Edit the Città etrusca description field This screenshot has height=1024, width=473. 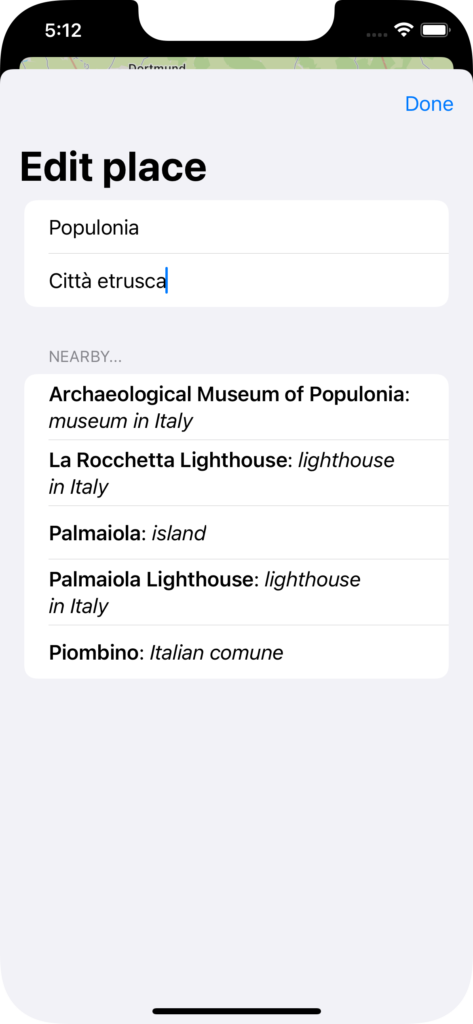(x=236, y=280)
